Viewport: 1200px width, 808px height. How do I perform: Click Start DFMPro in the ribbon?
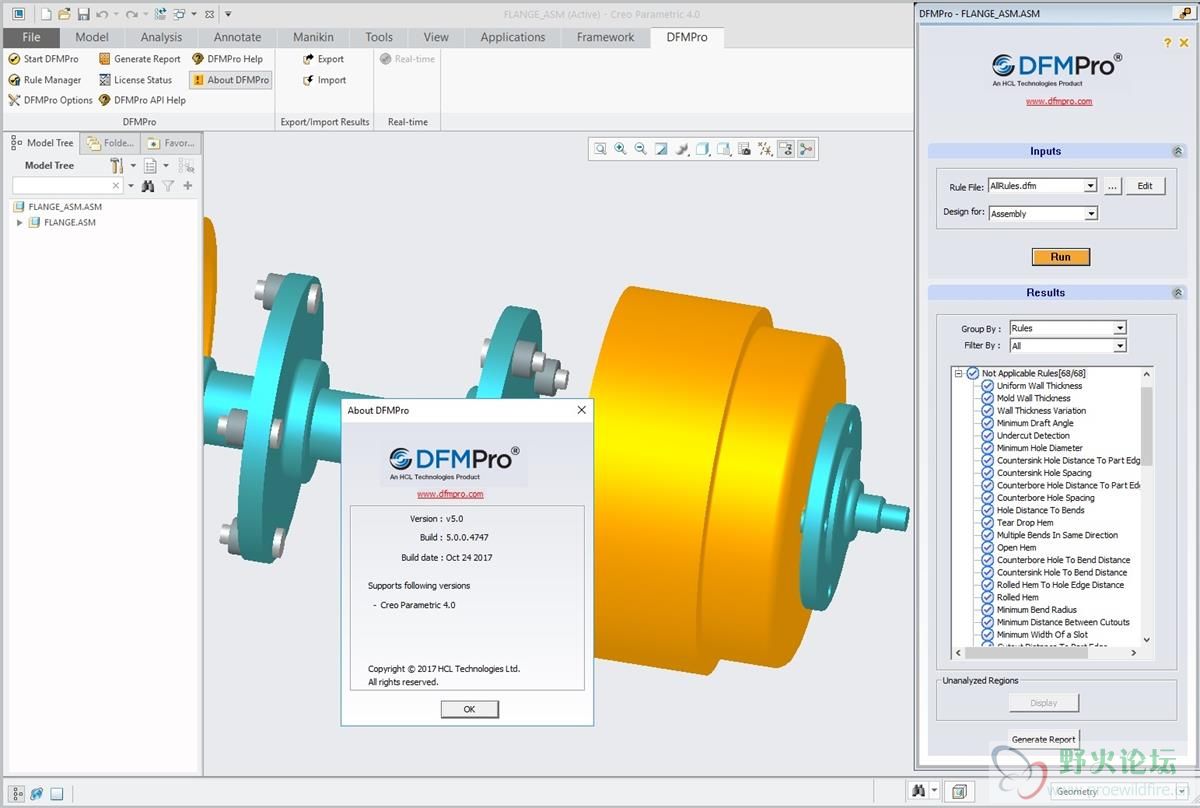44,59
